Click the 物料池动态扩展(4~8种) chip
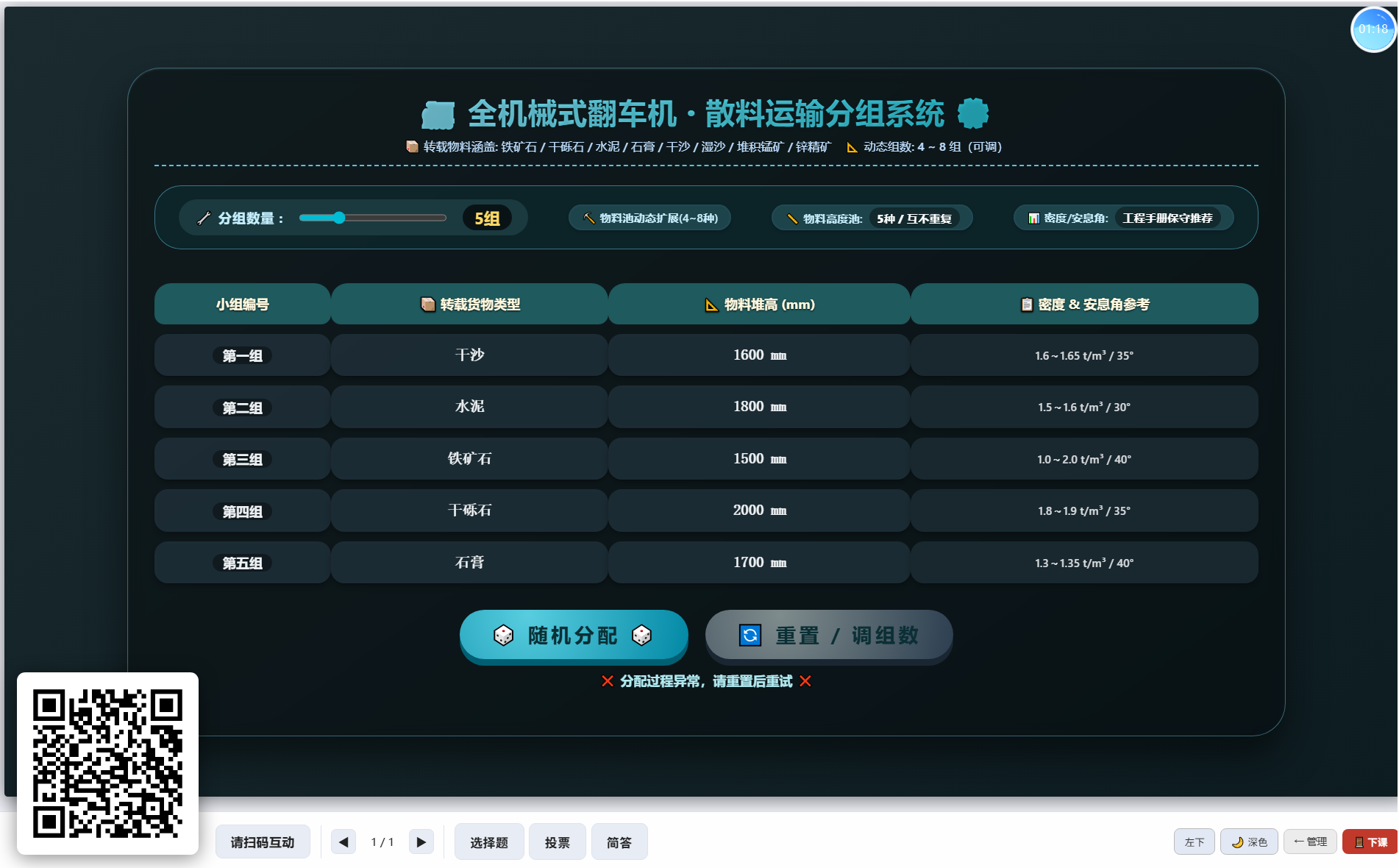 (x=649, y=218)
